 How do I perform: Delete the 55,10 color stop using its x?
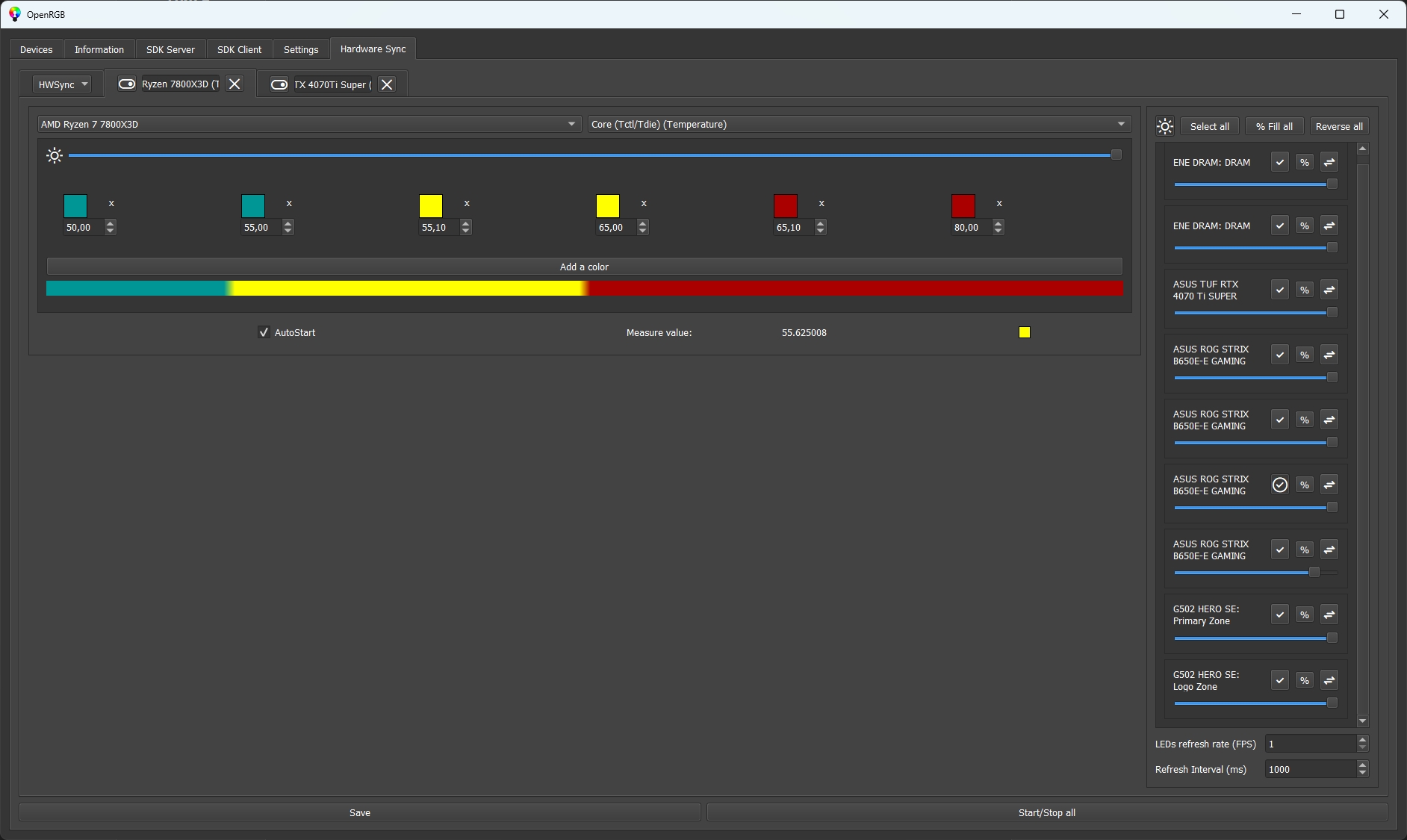click(x=467, y=203)
